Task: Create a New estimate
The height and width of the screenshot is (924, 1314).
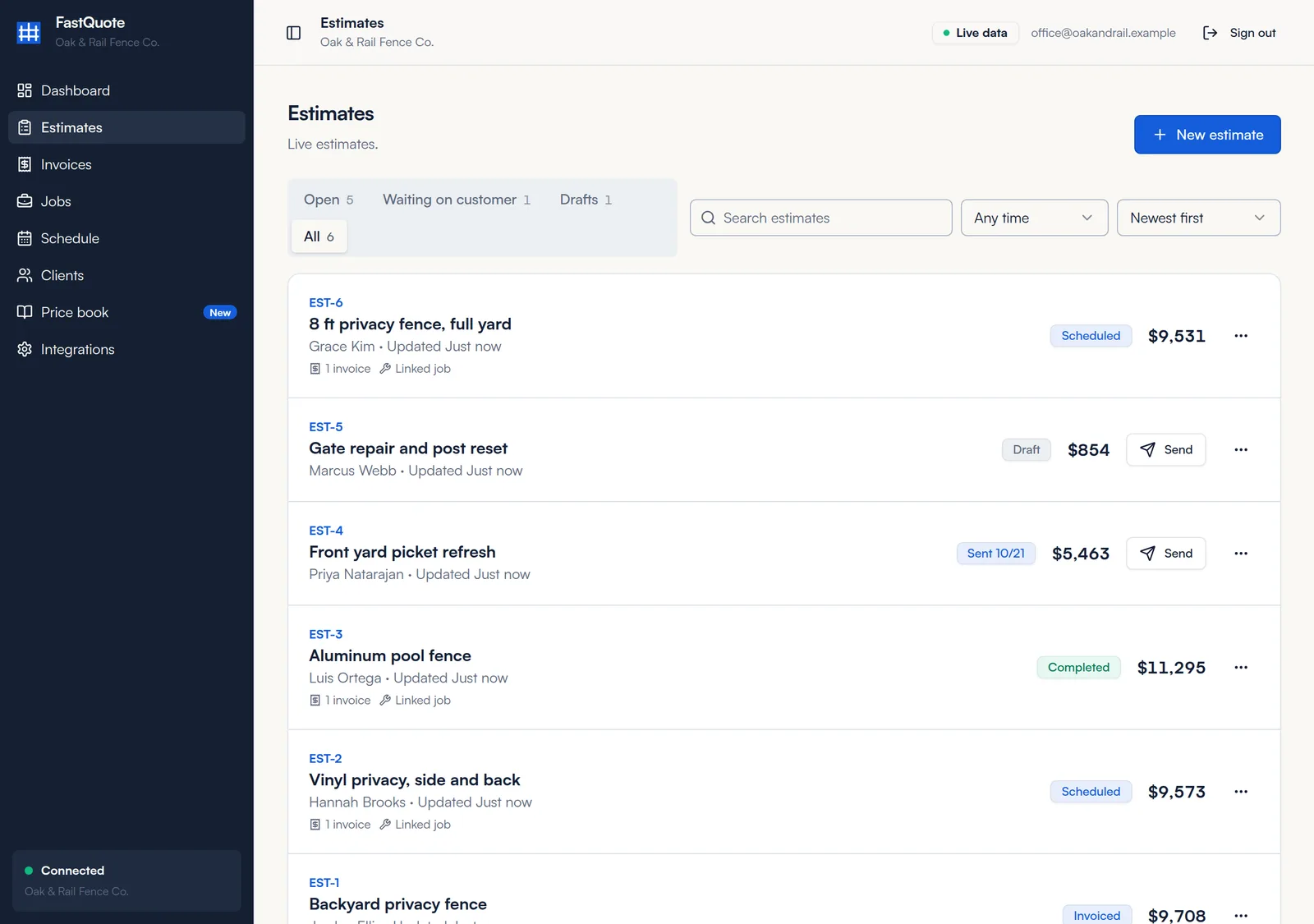Action: [x=1207, y=135]
